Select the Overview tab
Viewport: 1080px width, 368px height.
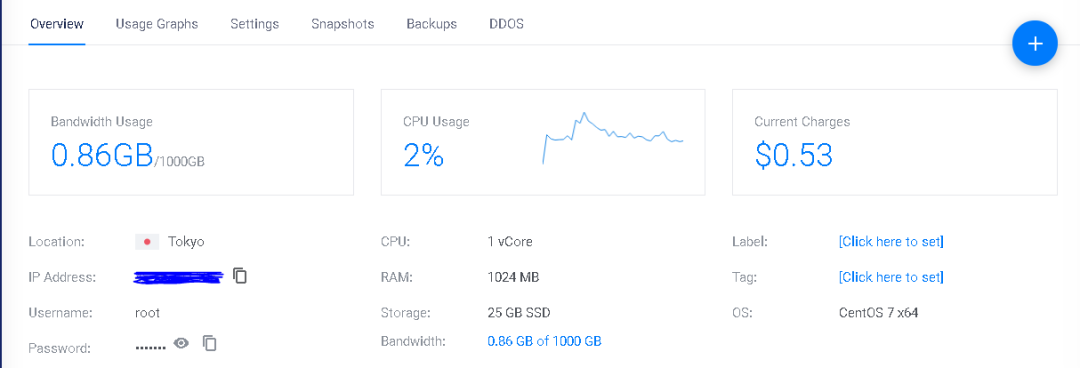point(56,24)
